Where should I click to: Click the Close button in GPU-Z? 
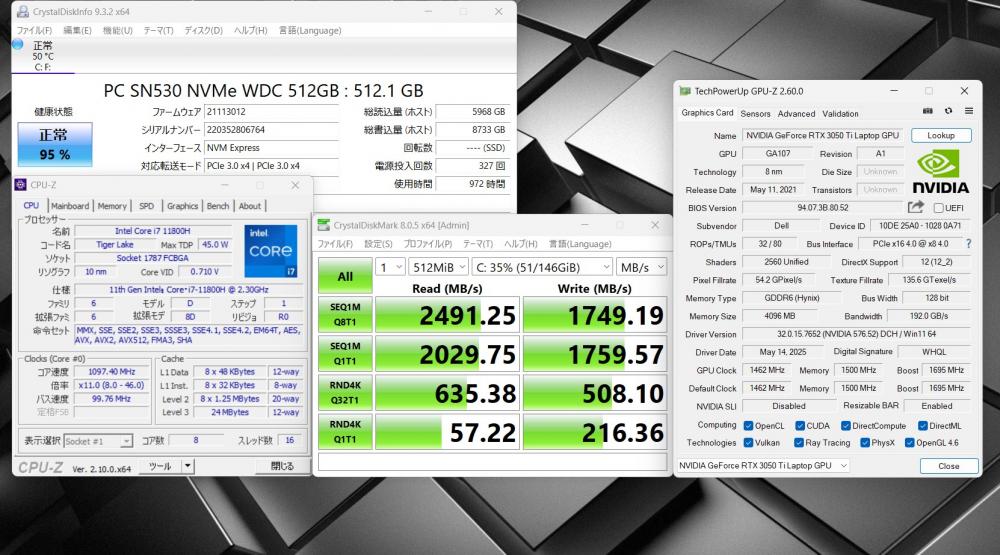coord(949,466)
